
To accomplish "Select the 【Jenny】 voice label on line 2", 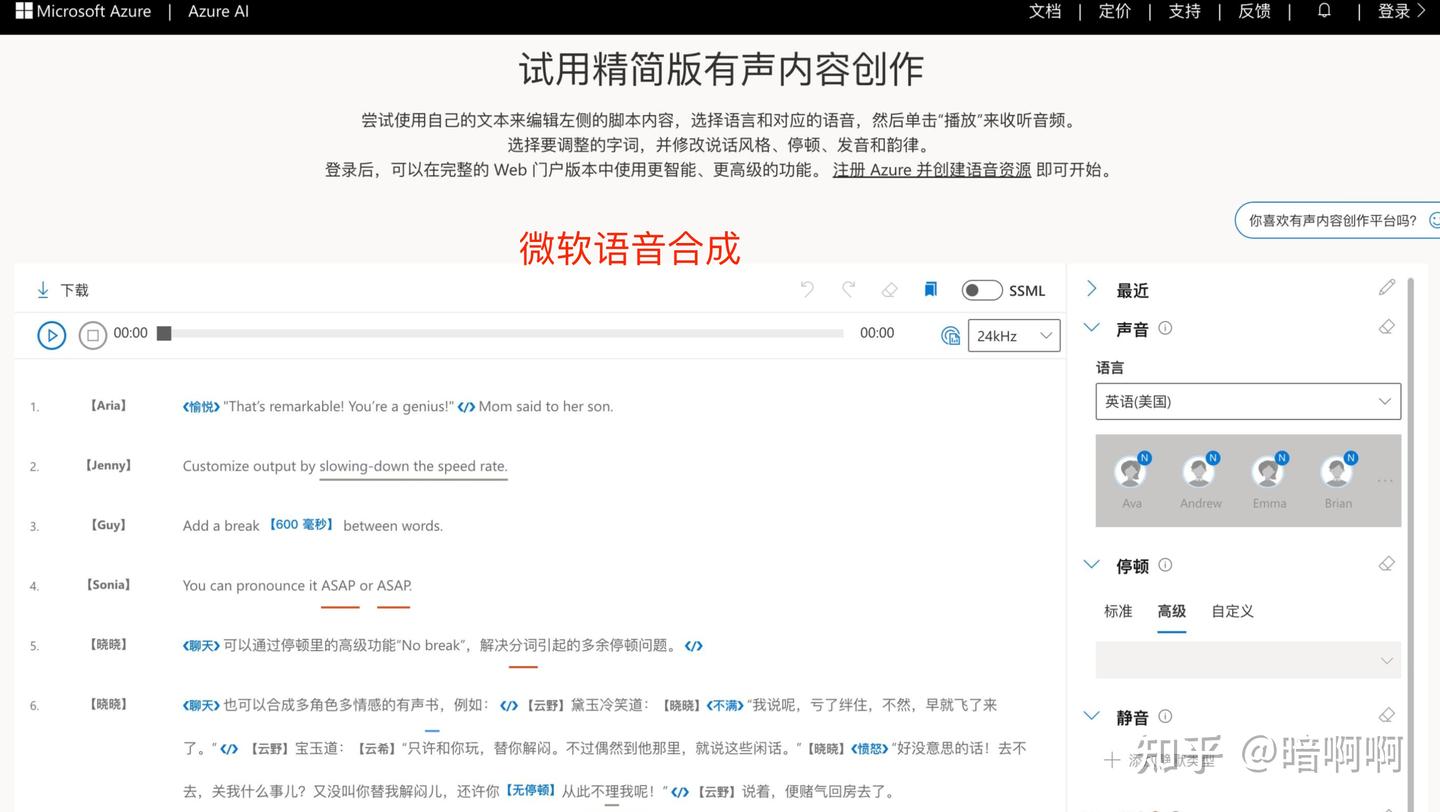I will pyautogui.click(x=108, y=465).
